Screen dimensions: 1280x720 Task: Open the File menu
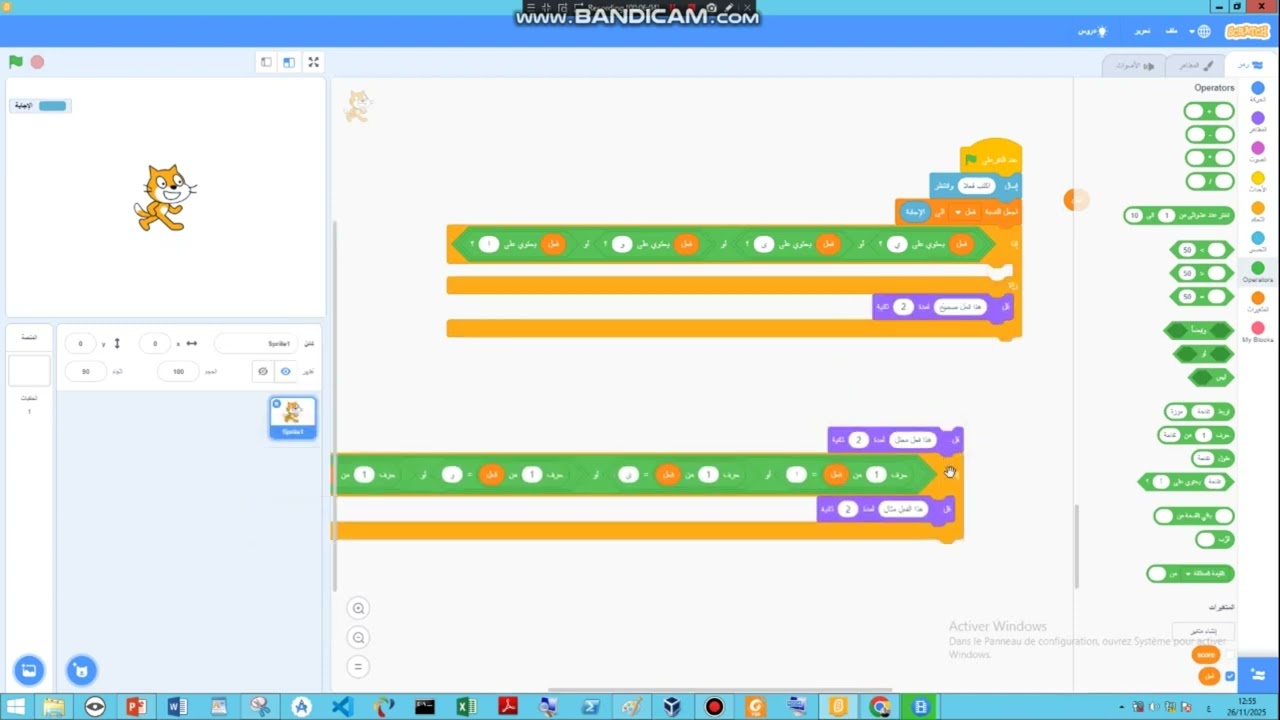(x=1172, y=31)
